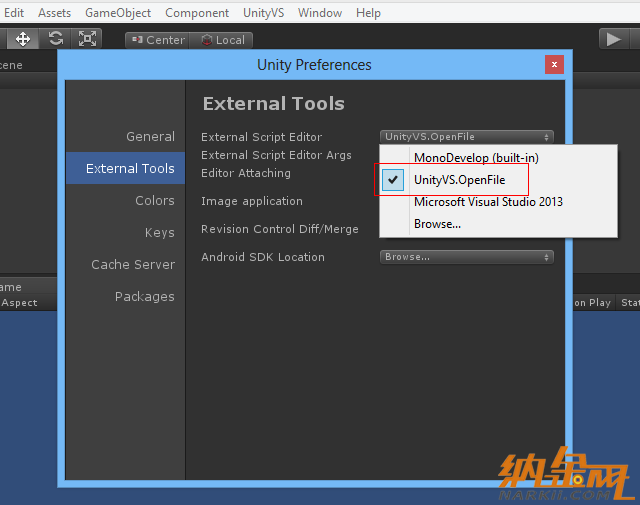
Task: Toggle the Stats button in Game view
Action: [629, 303]
